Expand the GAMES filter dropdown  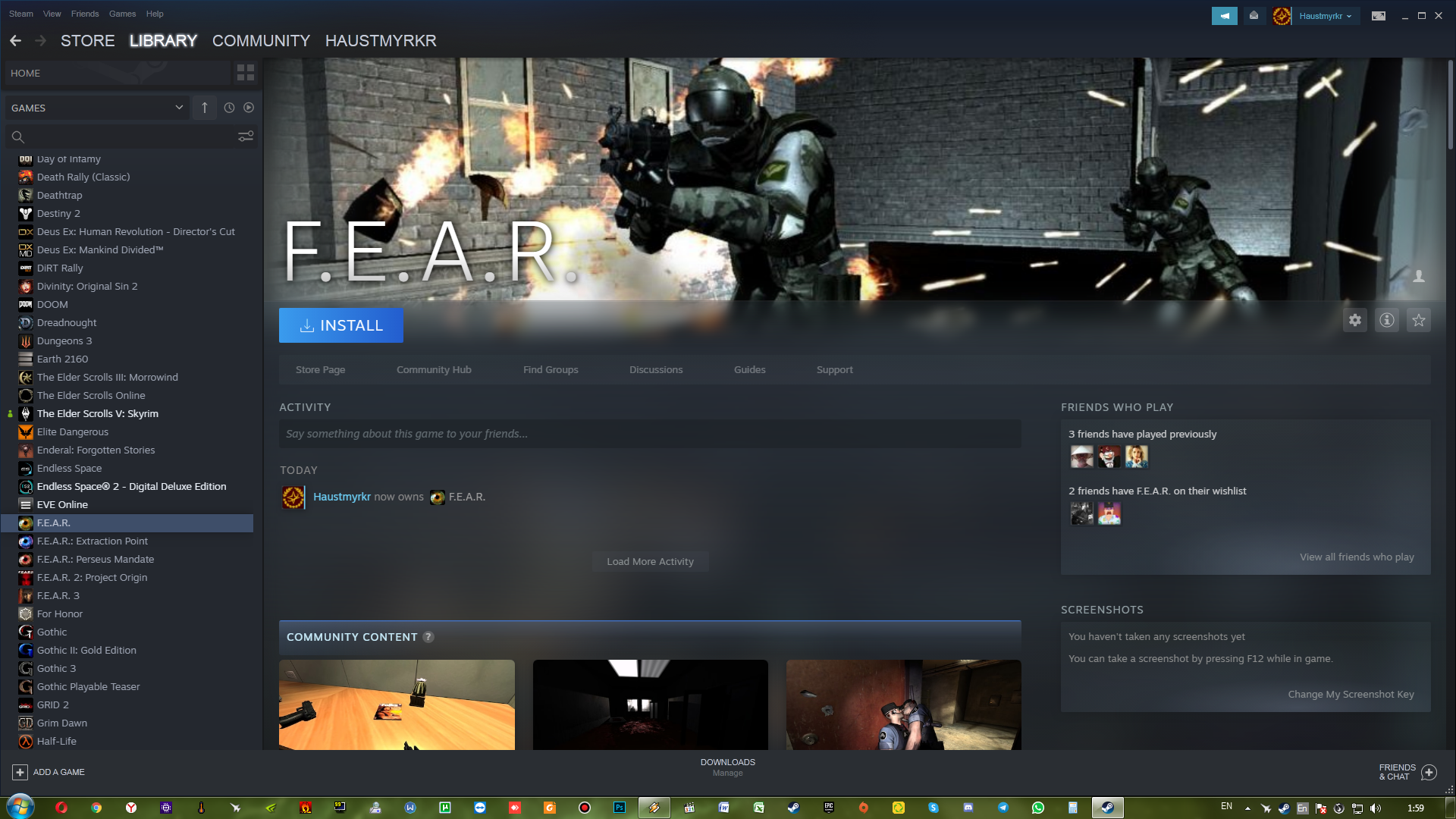click(x=179, y=108)
